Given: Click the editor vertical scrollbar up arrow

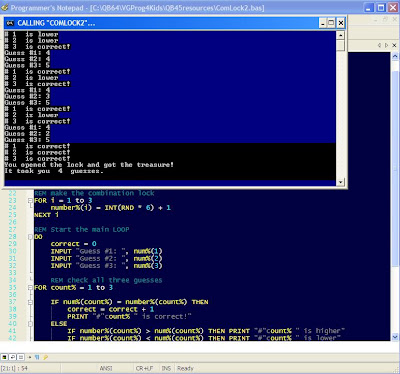Looking at the screenshot, I should tap(395, 56).
